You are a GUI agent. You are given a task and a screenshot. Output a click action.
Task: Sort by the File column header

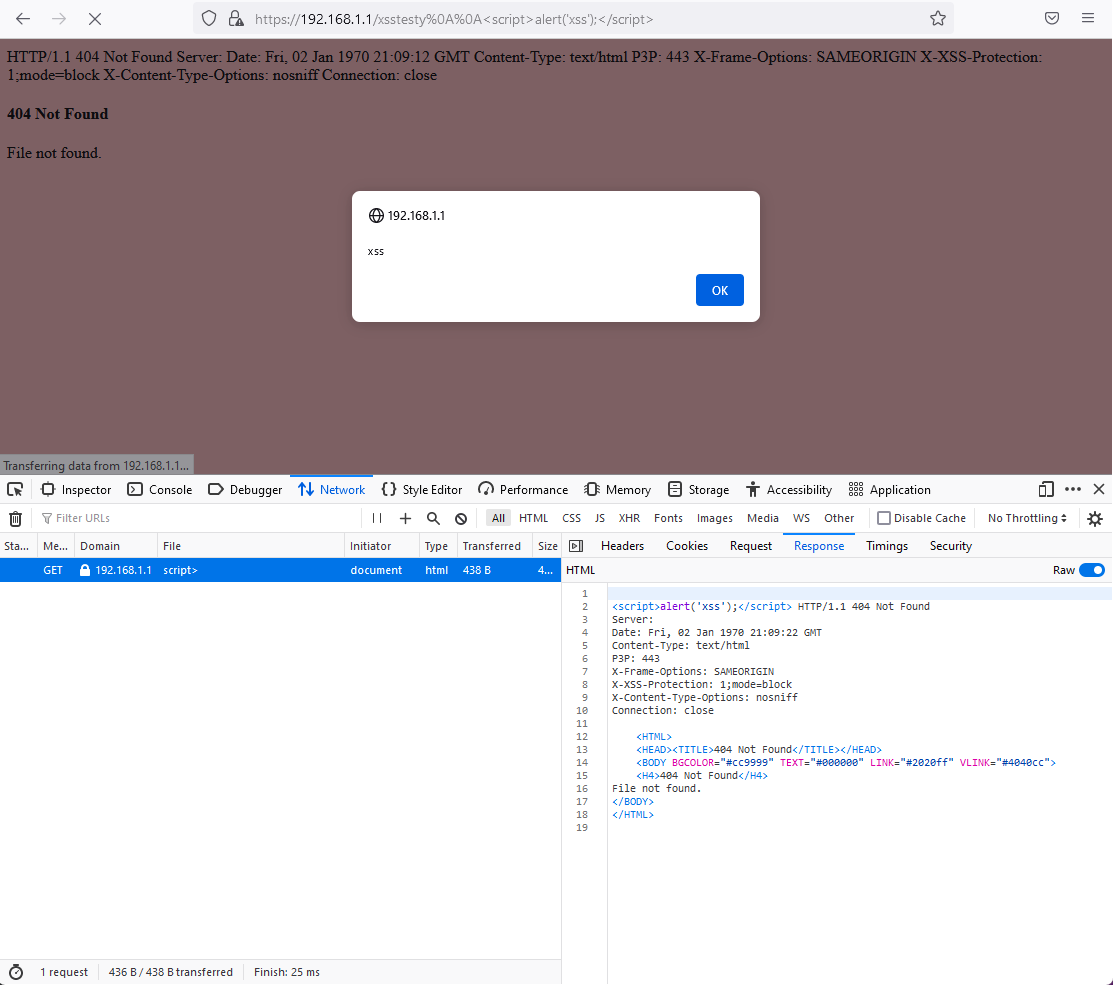pos(251,546)
